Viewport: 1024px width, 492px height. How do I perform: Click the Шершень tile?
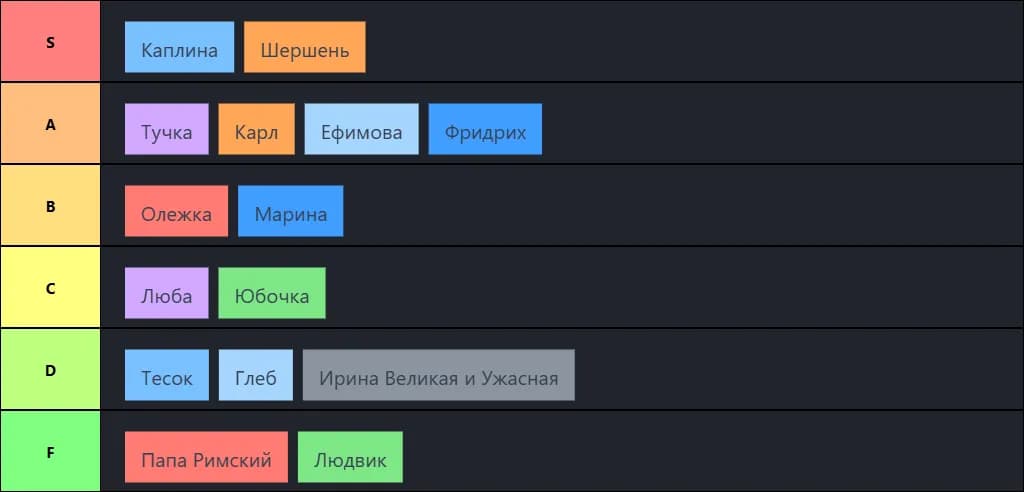(305, 47)
